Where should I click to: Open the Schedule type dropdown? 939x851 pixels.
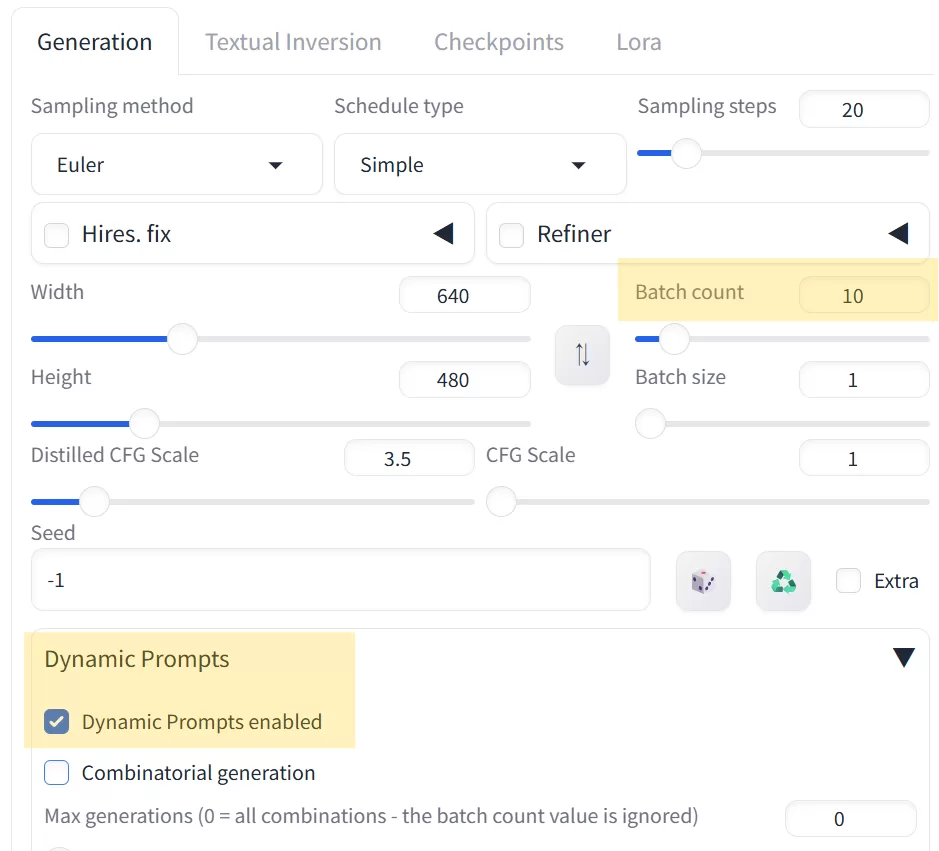pyautogui.click(x=480, y=164)
